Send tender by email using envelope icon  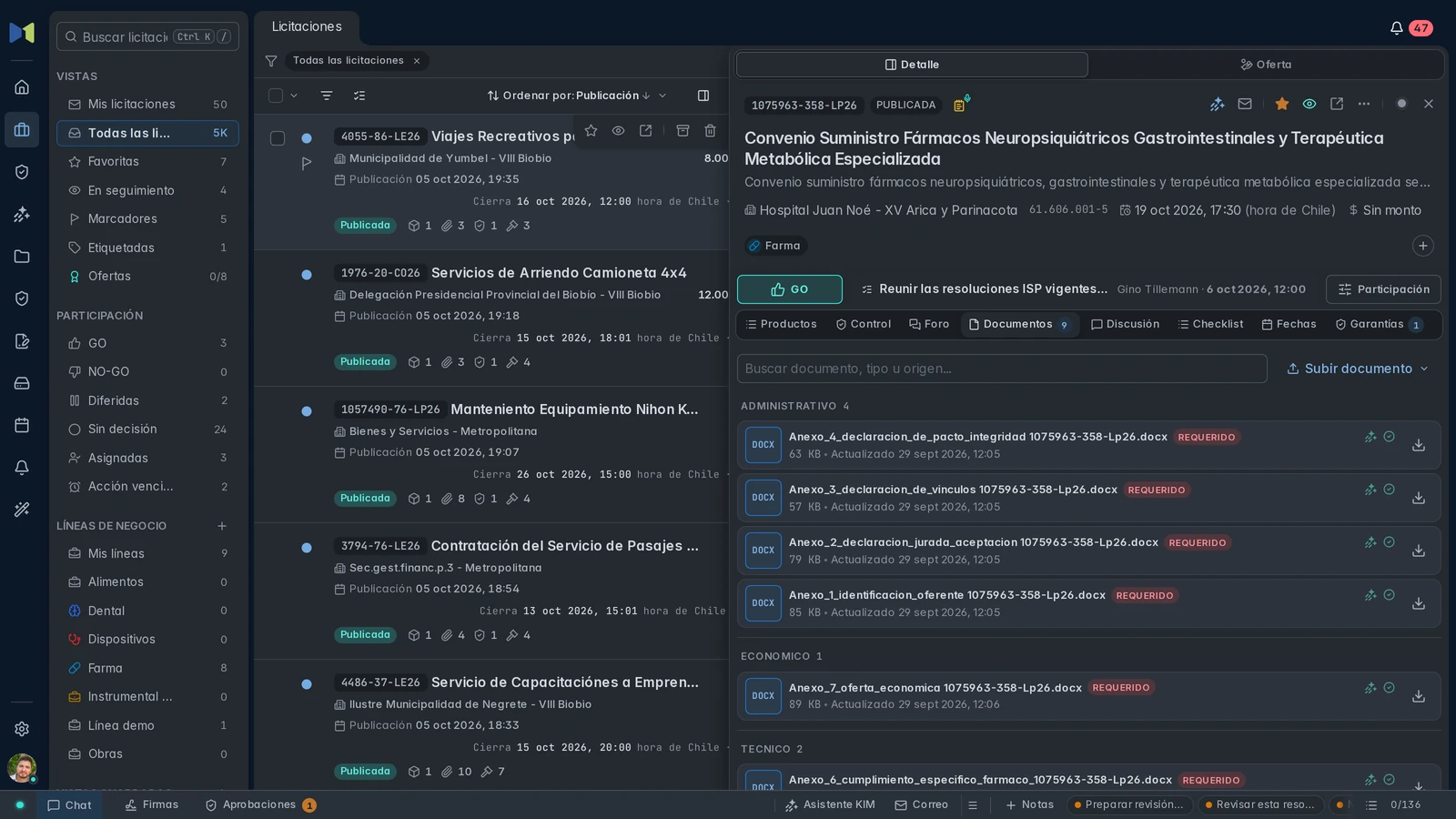pyautogui.click(x=1245, y=104)
